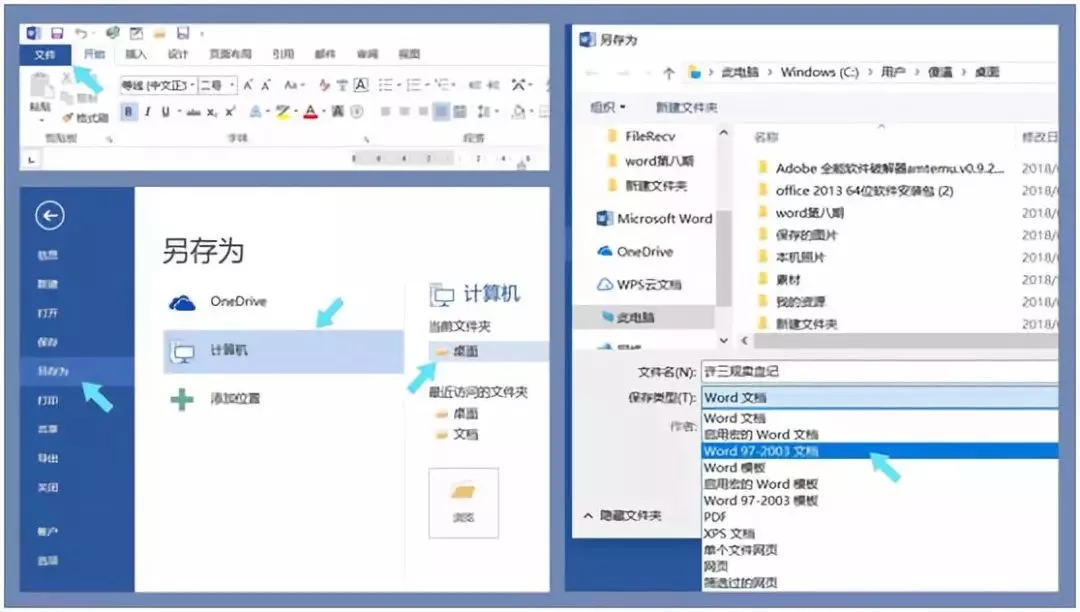Open the text highlight color tool
Viewport: 1080px width, 612px height.
(283, 110)
